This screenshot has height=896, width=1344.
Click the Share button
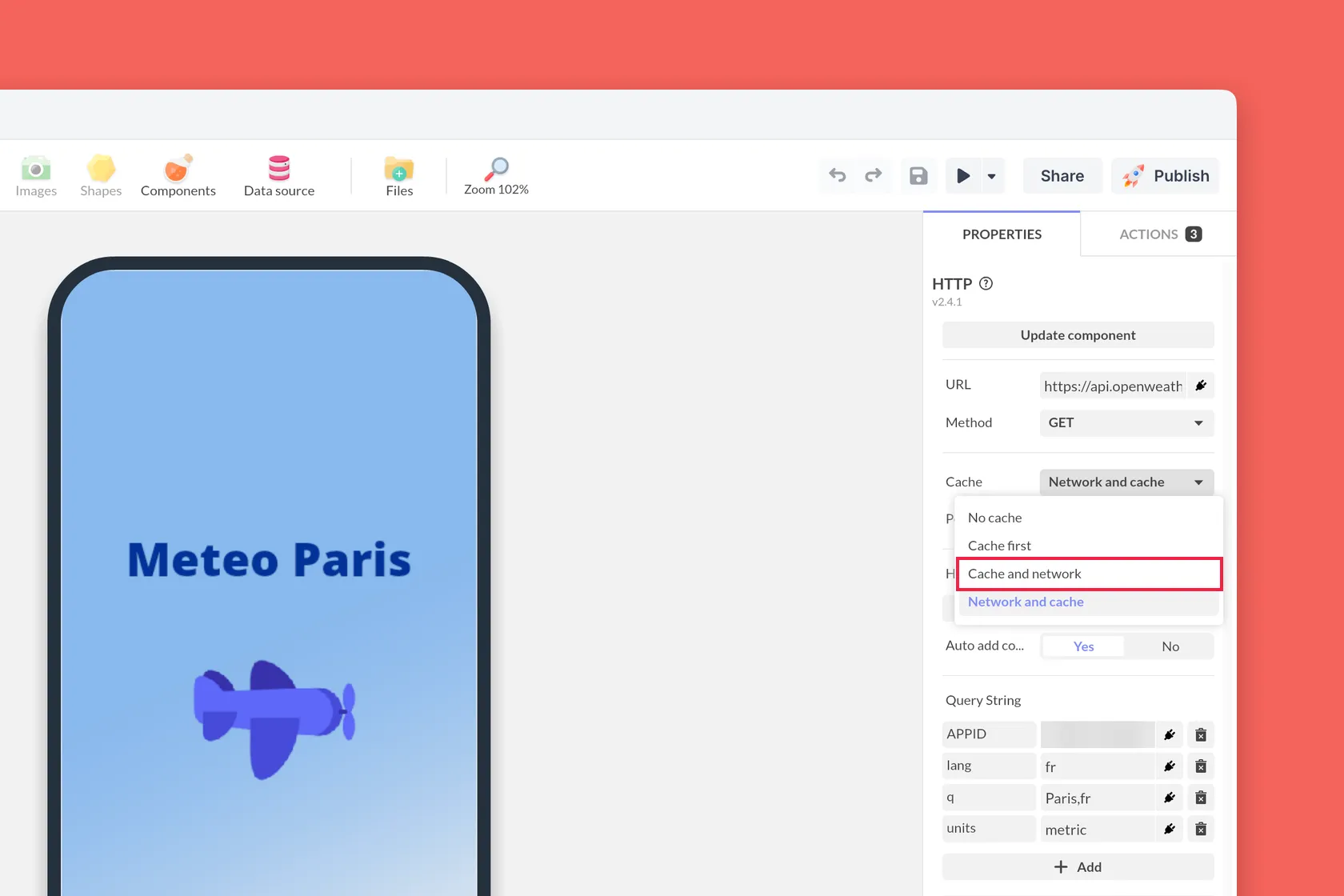(1062, 176)
